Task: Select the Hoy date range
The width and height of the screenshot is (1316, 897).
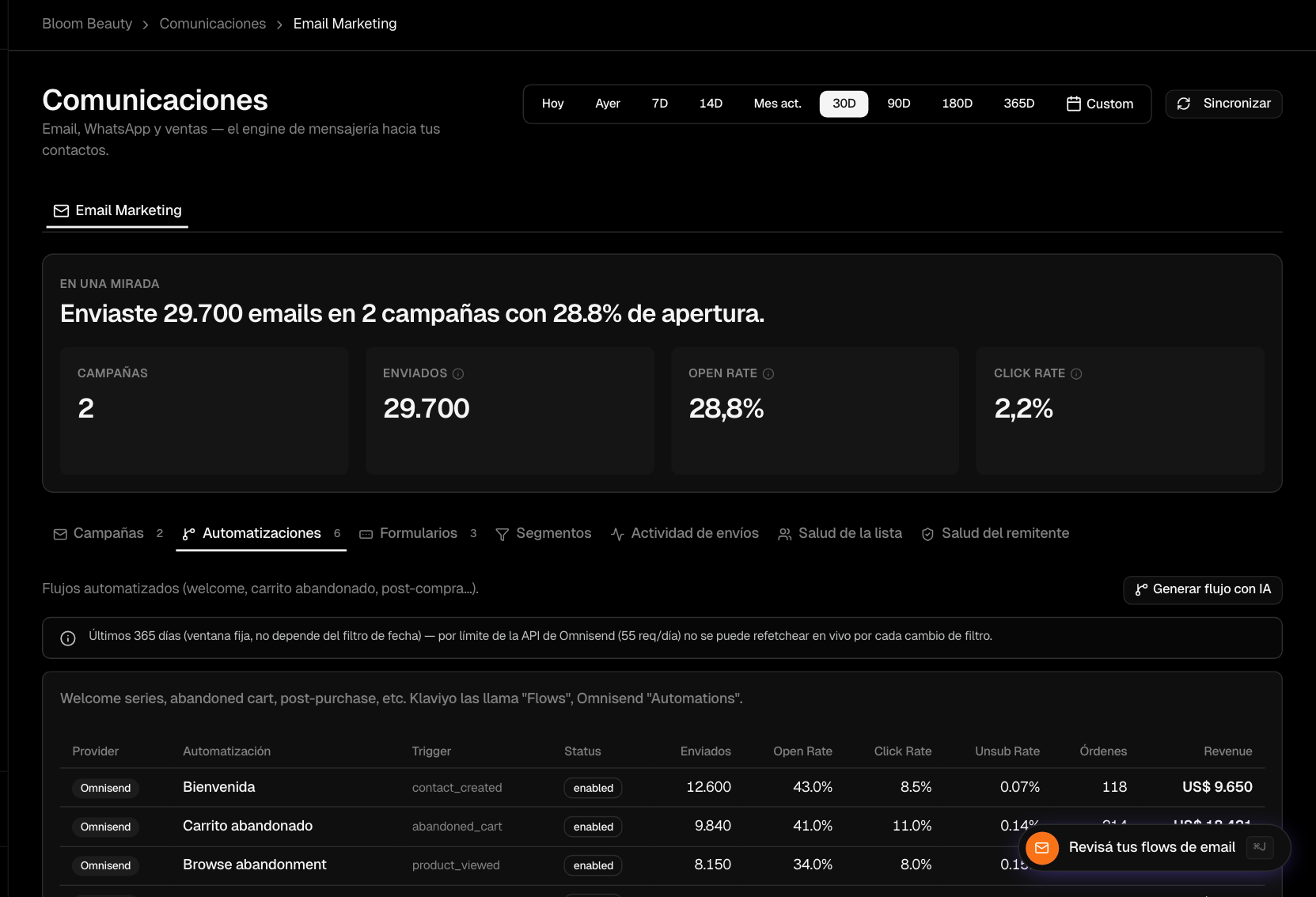Action: [x=552, y=104]
